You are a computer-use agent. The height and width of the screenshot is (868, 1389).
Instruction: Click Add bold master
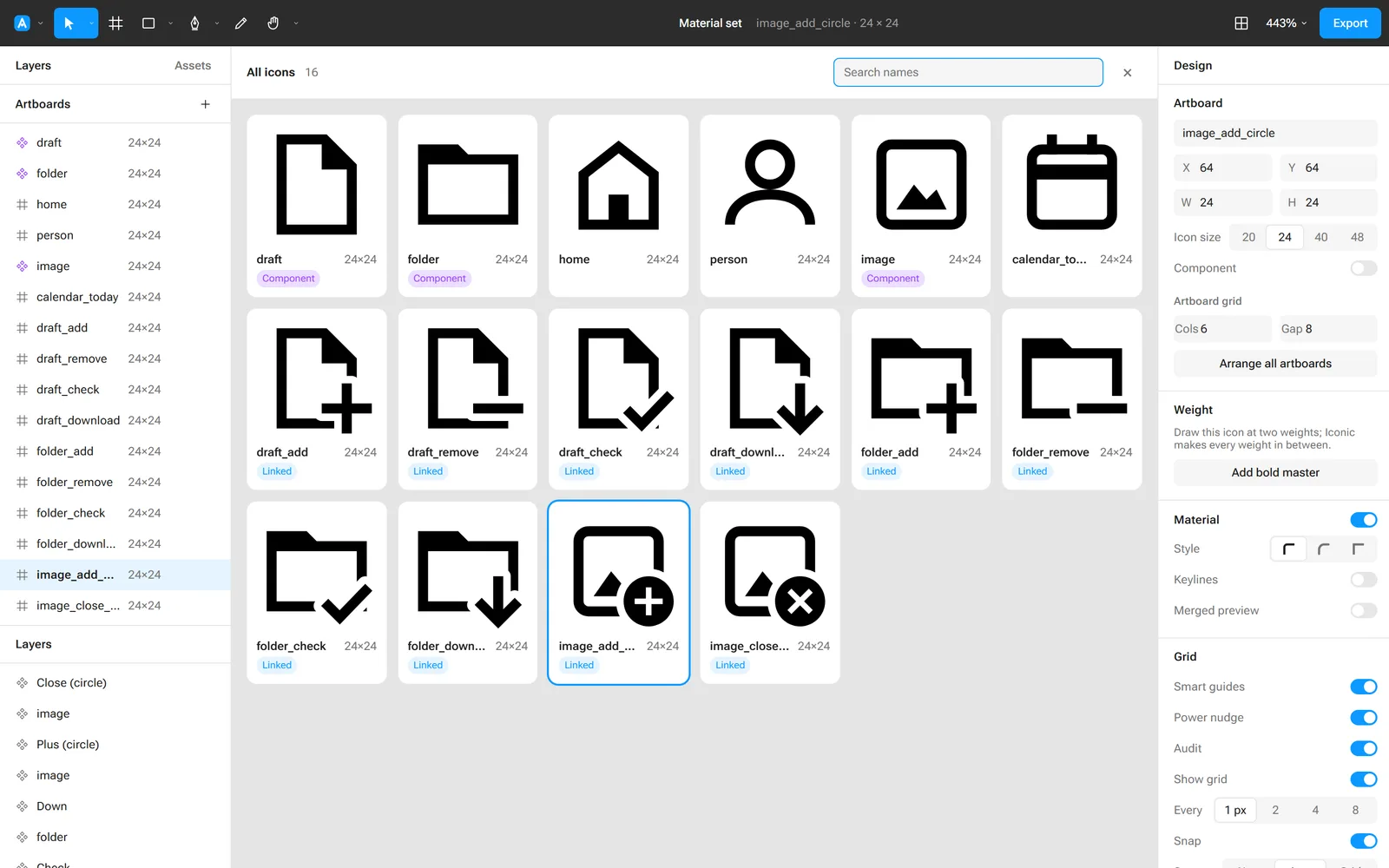[1275, 472]
